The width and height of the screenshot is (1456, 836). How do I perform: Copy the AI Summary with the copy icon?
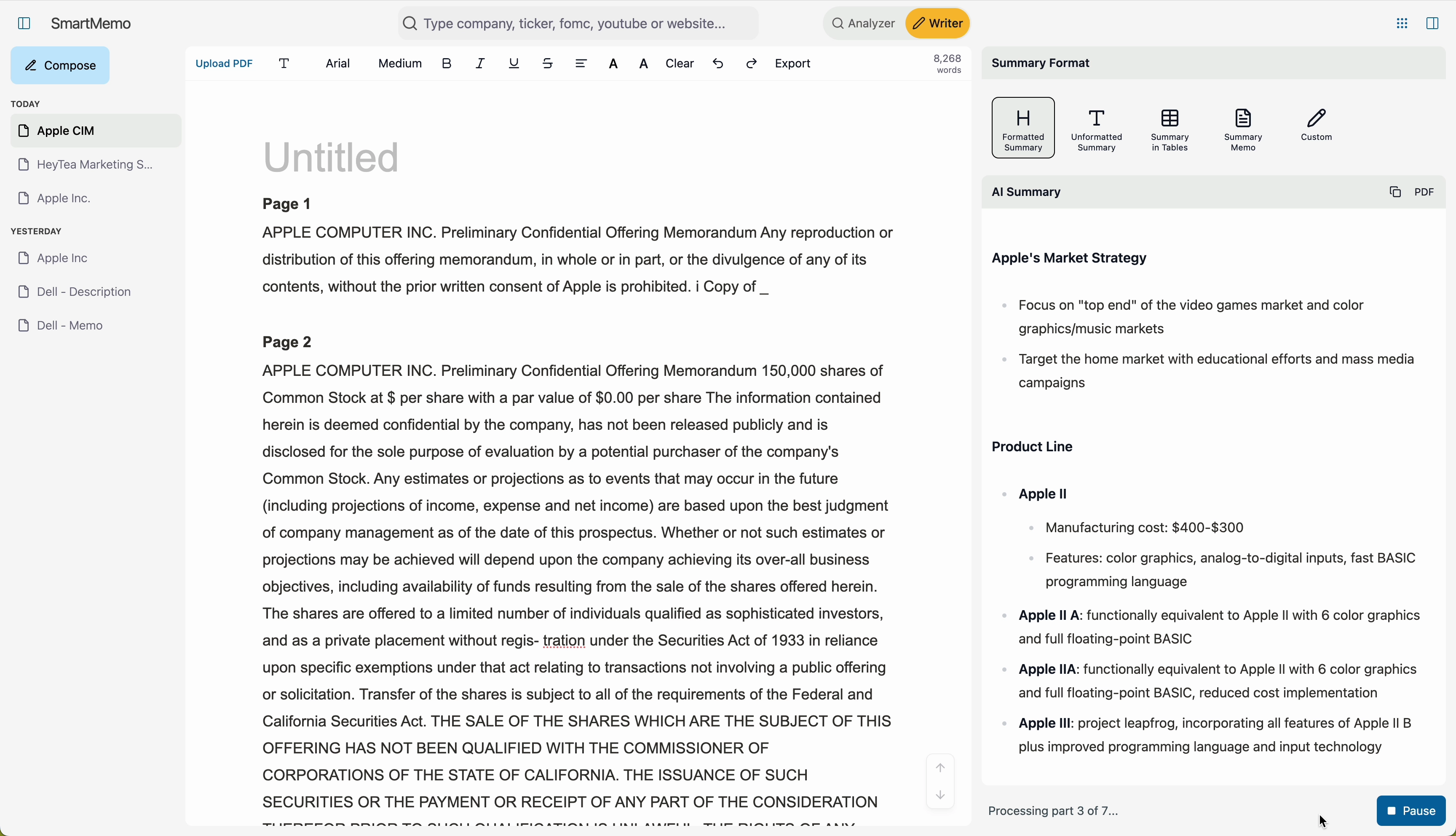tap(1395, 192)
